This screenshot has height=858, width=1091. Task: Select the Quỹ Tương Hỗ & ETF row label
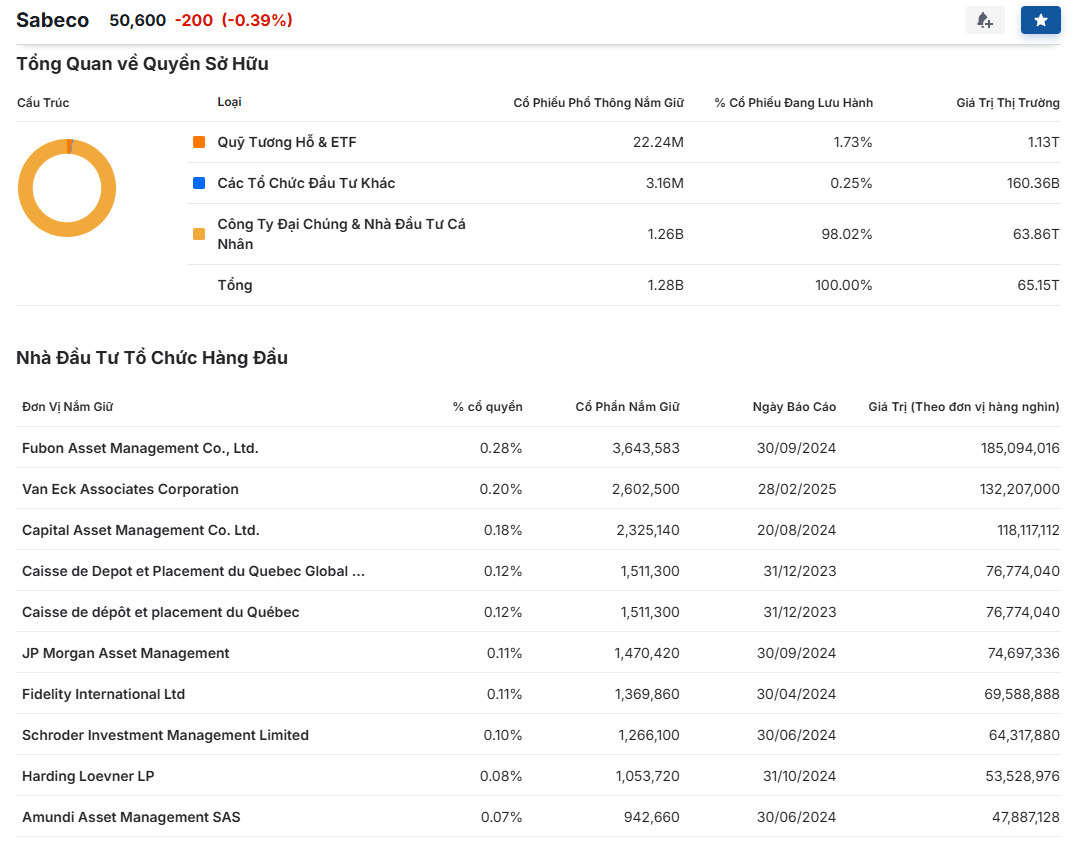pyautogui.click(x=287, y=142)
